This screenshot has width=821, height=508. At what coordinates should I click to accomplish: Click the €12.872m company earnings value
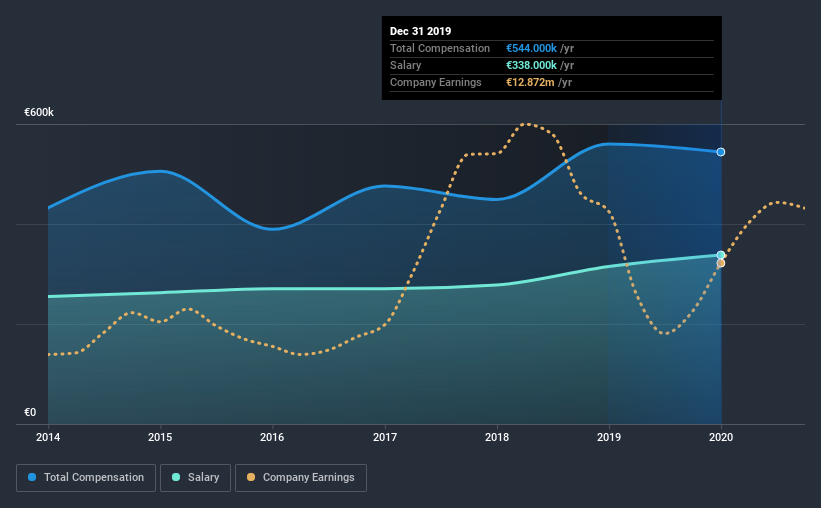click(x=530, y=82)
